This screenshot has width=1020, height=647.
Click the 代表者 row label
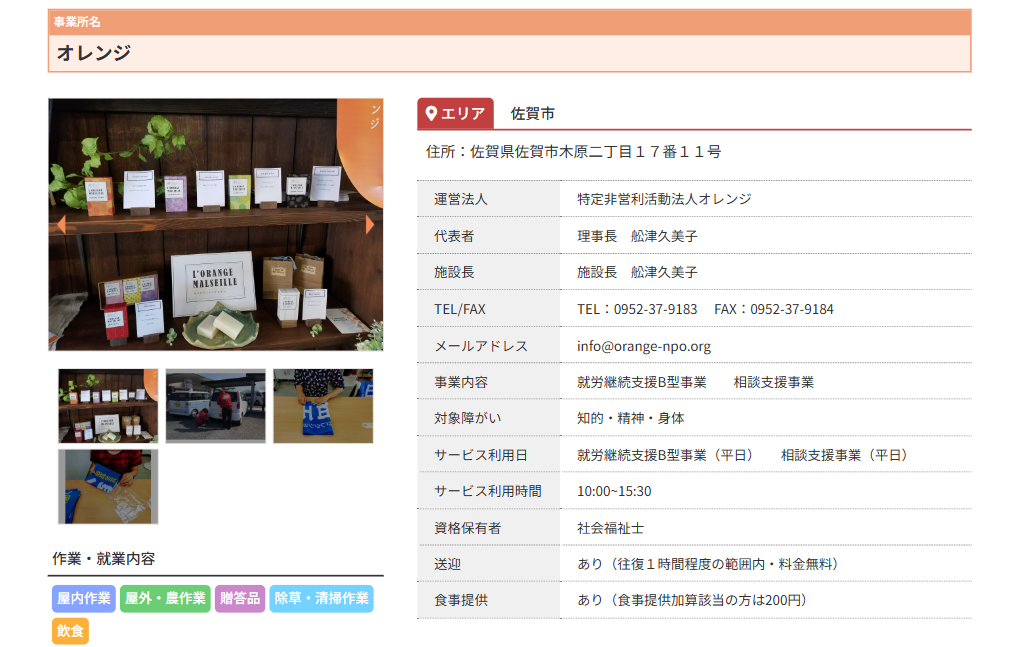[454, 236]
